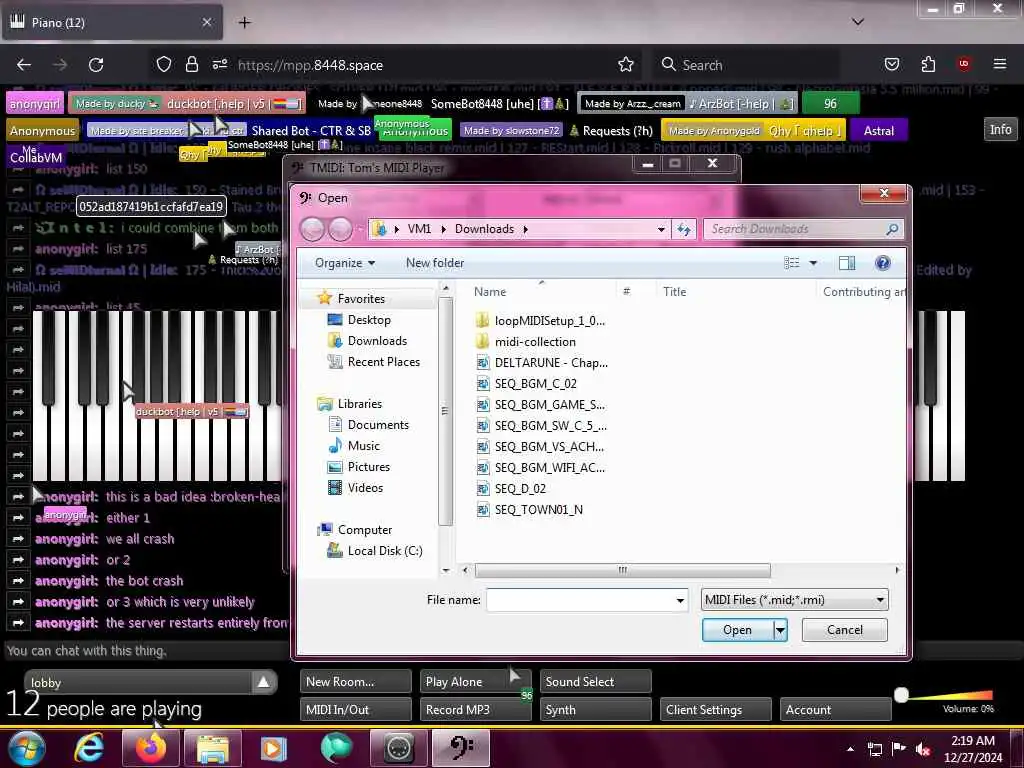The image size is (1024, 768).
Task: Open the MIDI Files type dropdown
Action: [x=794, y=600]
